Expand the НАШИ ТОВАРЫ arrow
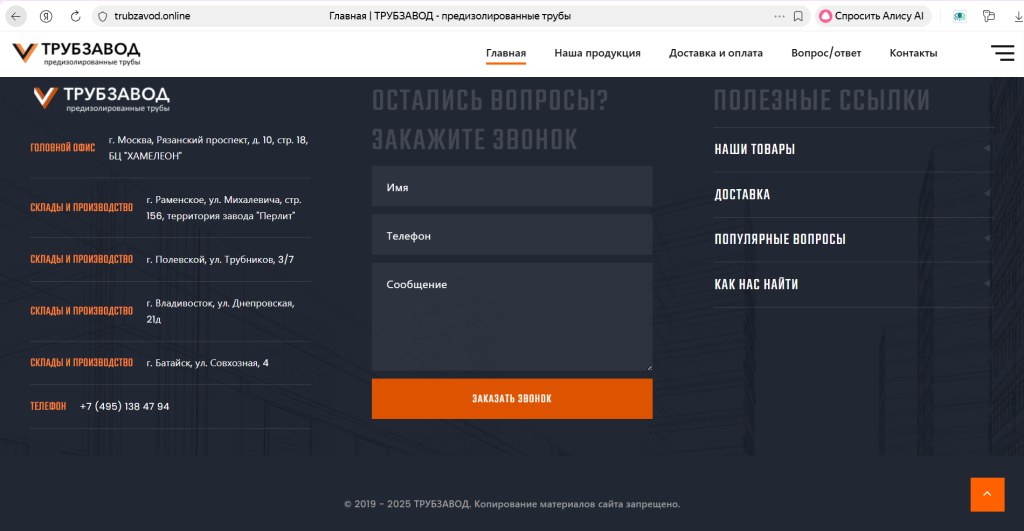The height and width of the screenshot is (531, 1024). tap(986, 149)
